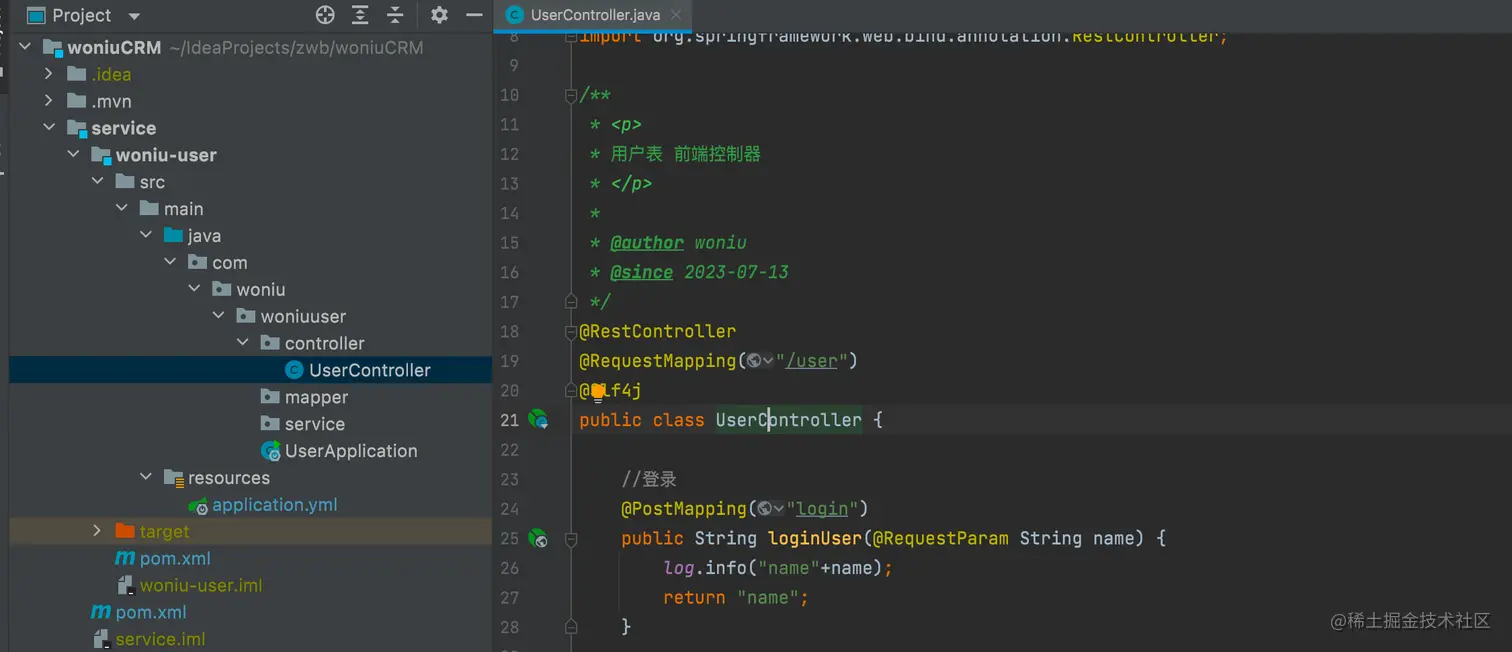Click the fold marker at line 10

(x=571, y=96)
